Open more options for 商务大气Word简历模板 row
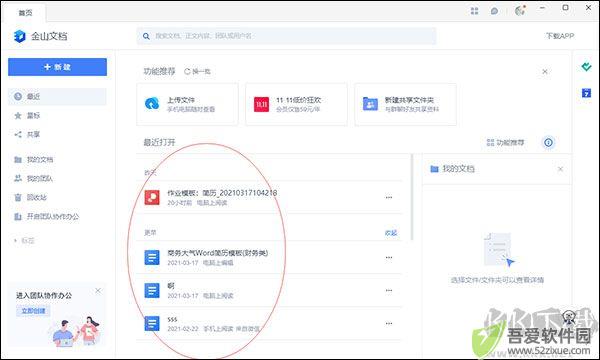This screenshot has width=600, height=360. pos(389,257)
